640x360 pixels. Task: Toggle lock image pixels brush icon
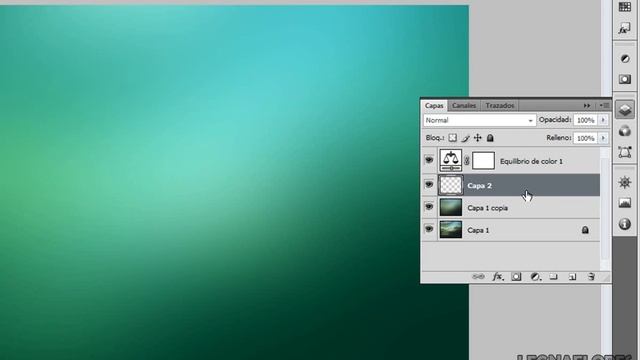(465, 138)
